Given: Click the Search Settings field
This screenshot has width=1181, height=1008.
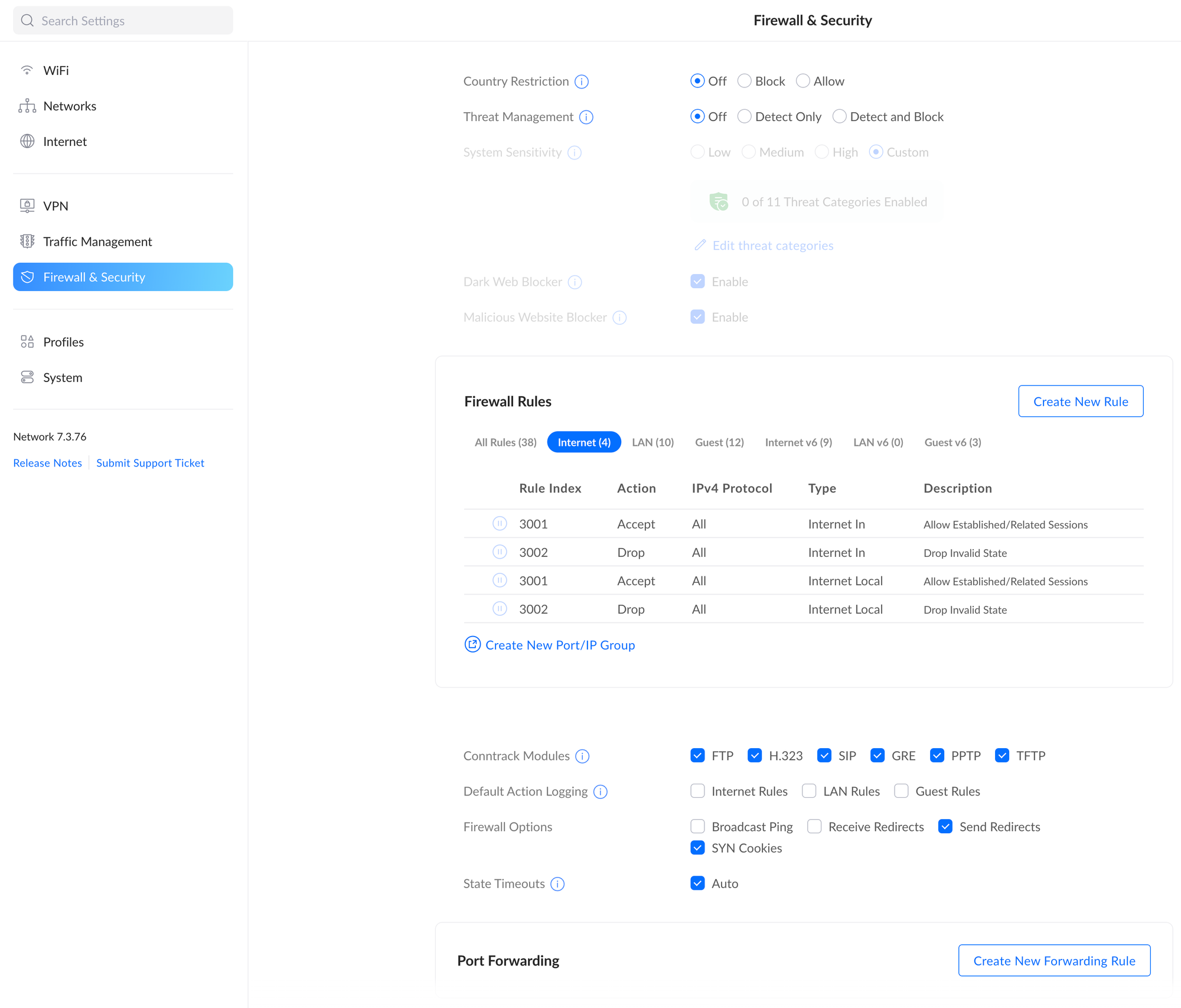Looking at the screenshot, I should click(123, 21).
